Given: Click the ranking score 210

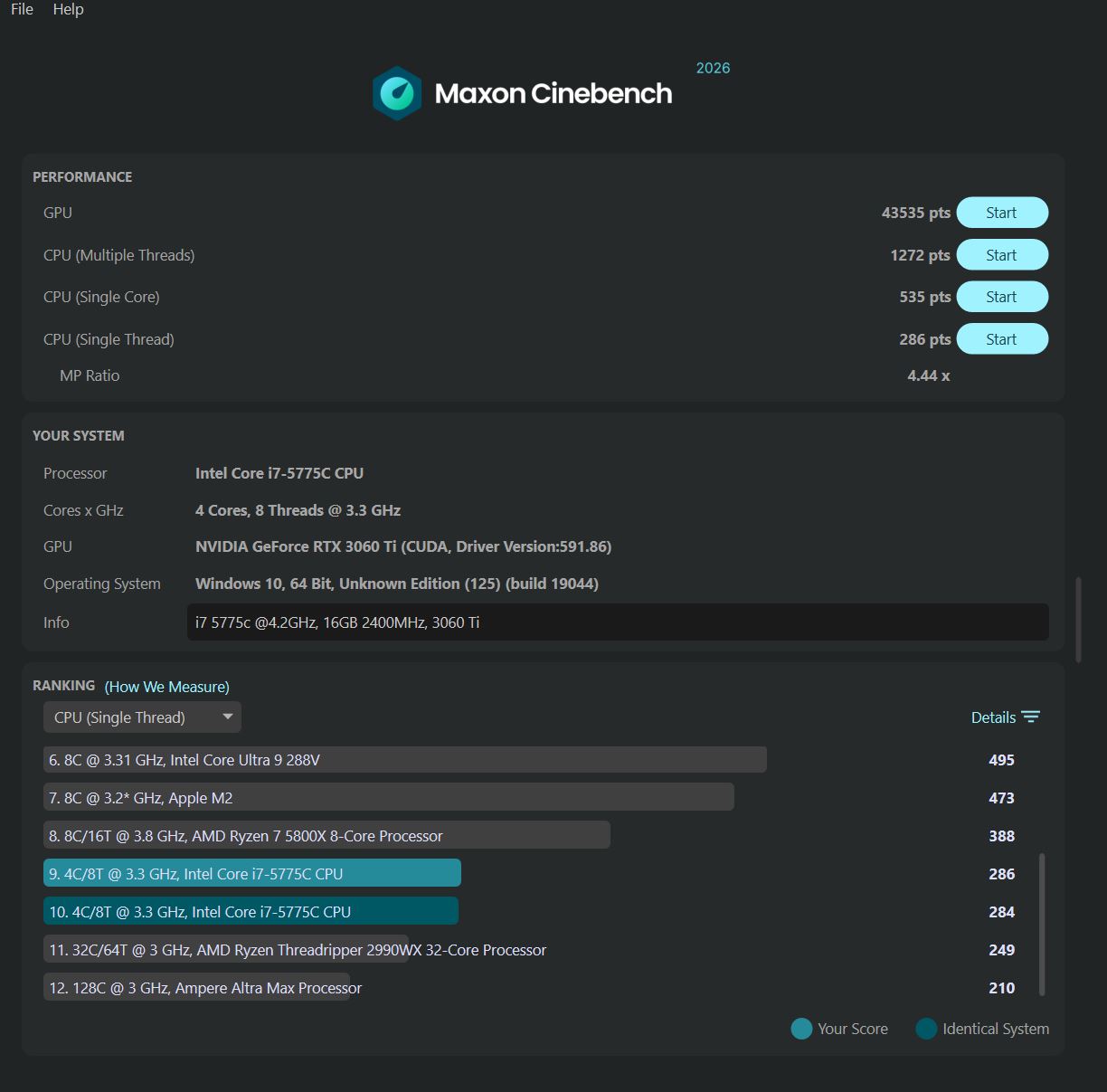Looking at the screenshot, I should (x=1001, y=988).
